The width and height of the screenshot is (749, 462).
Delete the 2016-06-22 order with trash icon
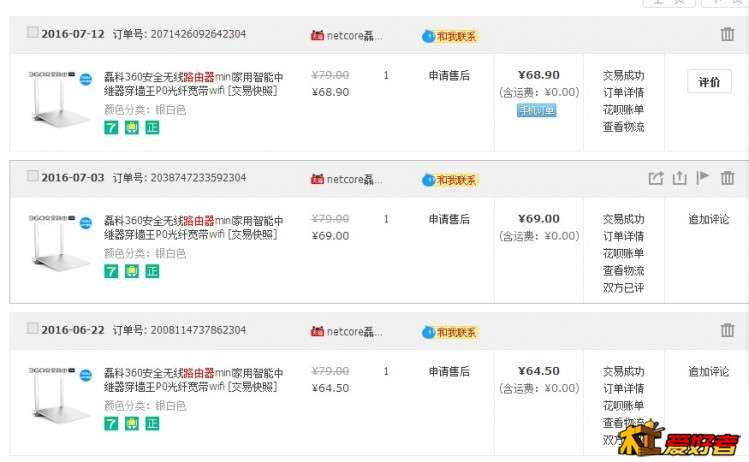tap(727, 330)
